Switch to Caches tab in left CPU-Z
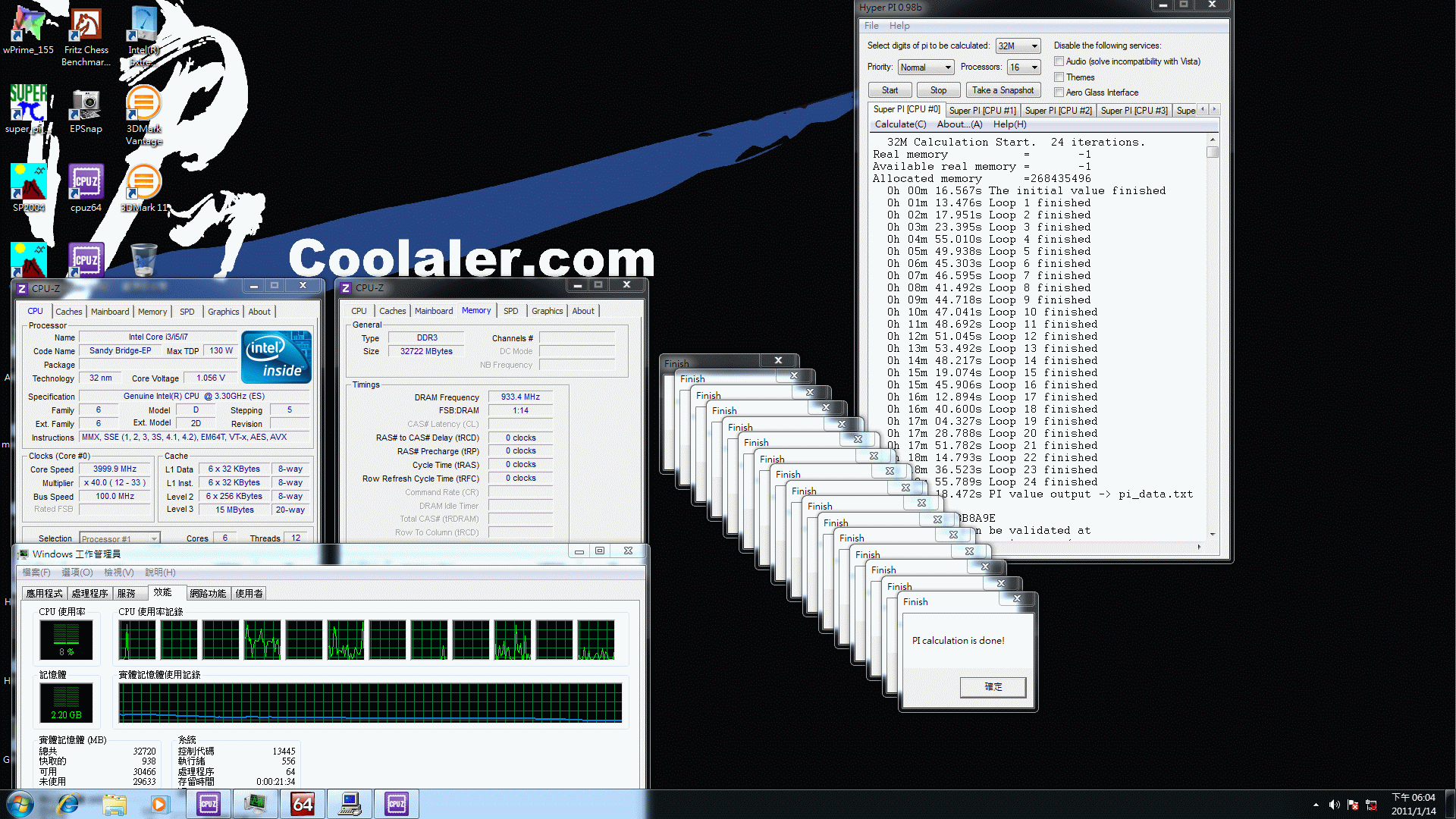1456x819 pixels. tap(68, 312)
